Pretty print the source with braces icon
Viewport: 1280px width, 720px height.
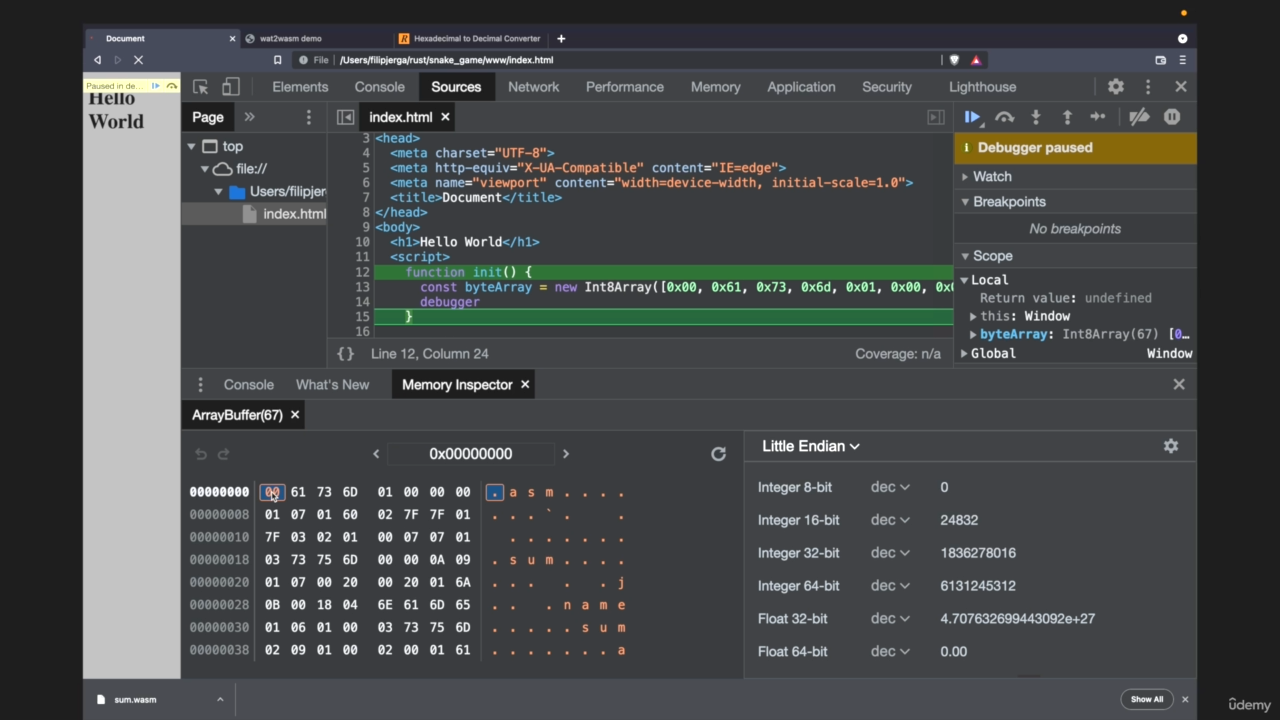[345, 354]
